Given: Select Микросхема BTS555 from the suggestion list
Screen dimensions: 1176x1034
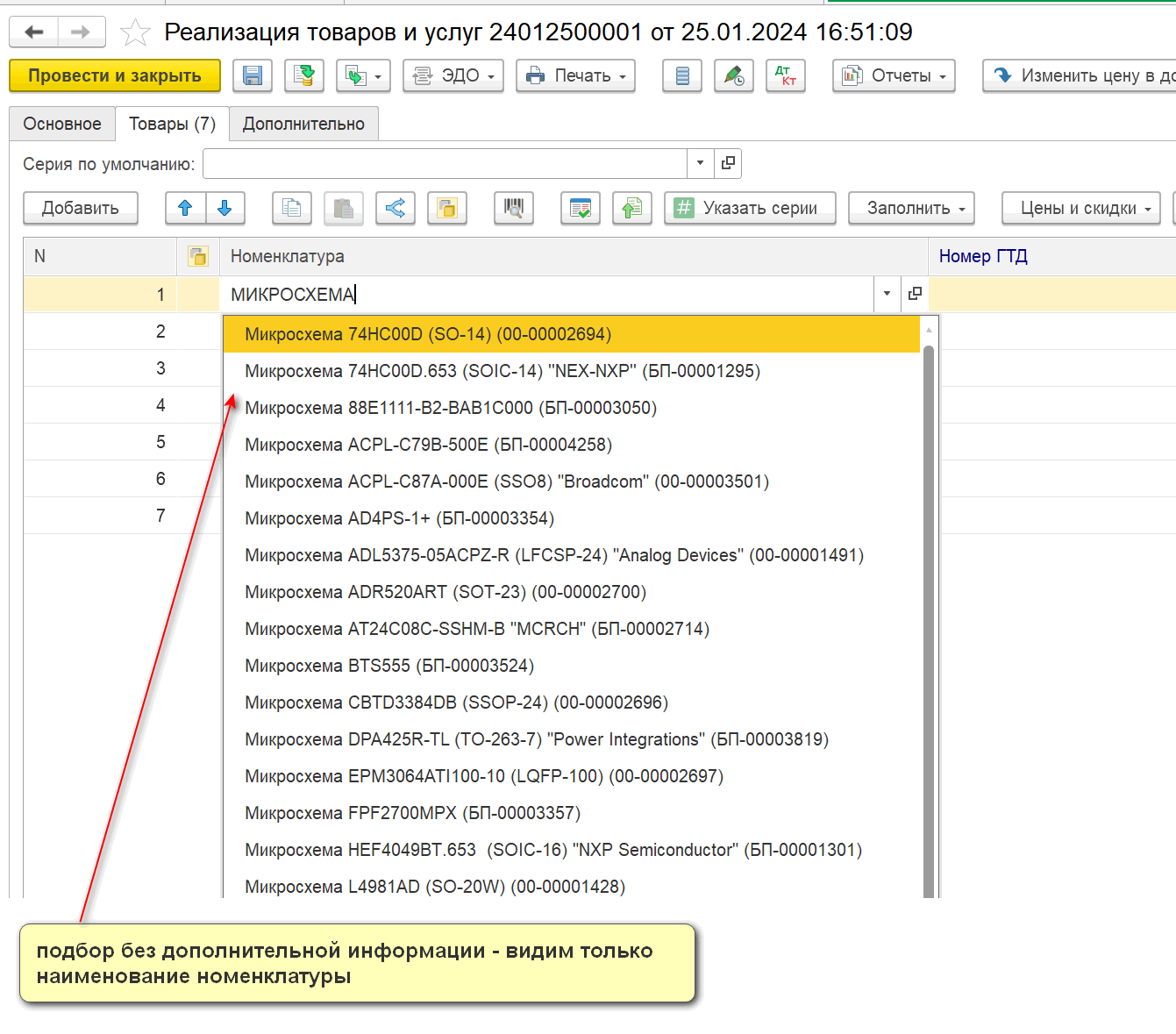Looking at the screenshot, I should tap(389, 666).
